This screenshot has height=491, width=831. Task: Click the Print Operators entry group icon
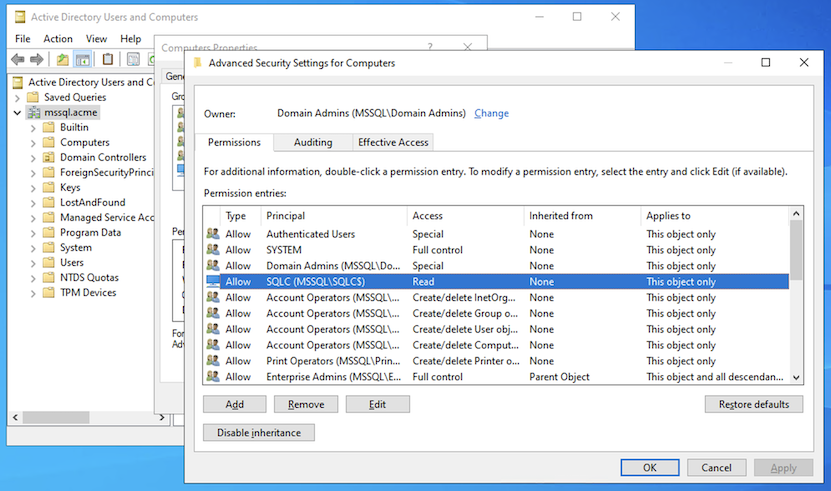coord(213,361)
